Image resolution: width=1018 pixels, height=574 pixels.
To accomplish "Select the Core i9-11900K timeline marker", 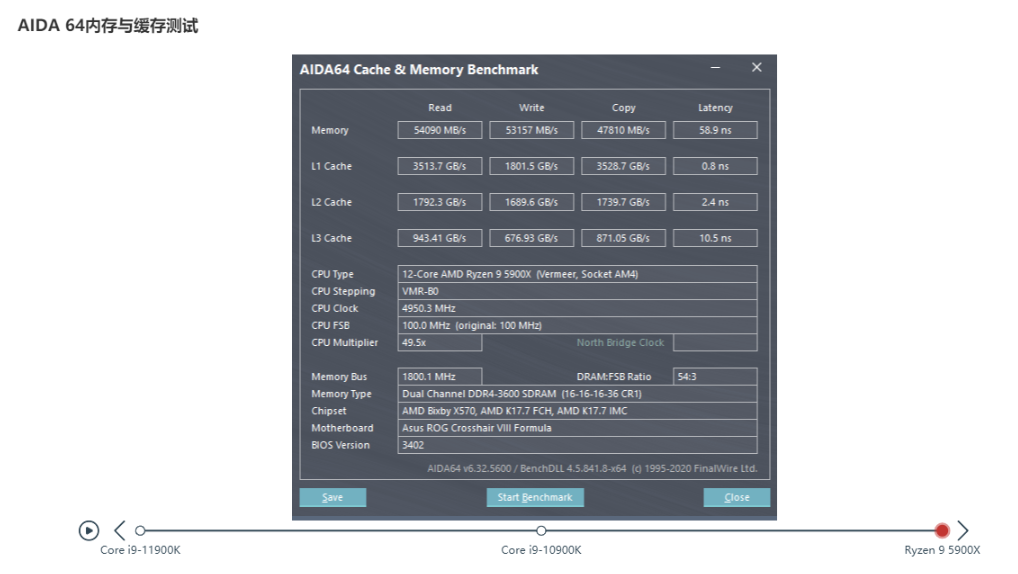I will point(140,530).
